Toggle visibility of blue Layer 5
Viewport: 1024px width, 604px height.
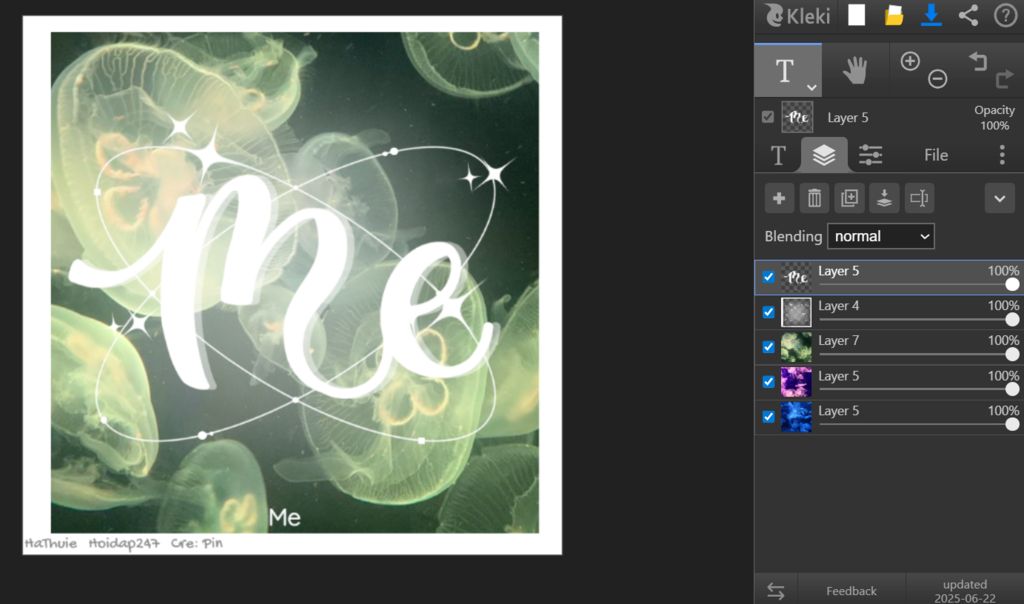pos(769,417)
